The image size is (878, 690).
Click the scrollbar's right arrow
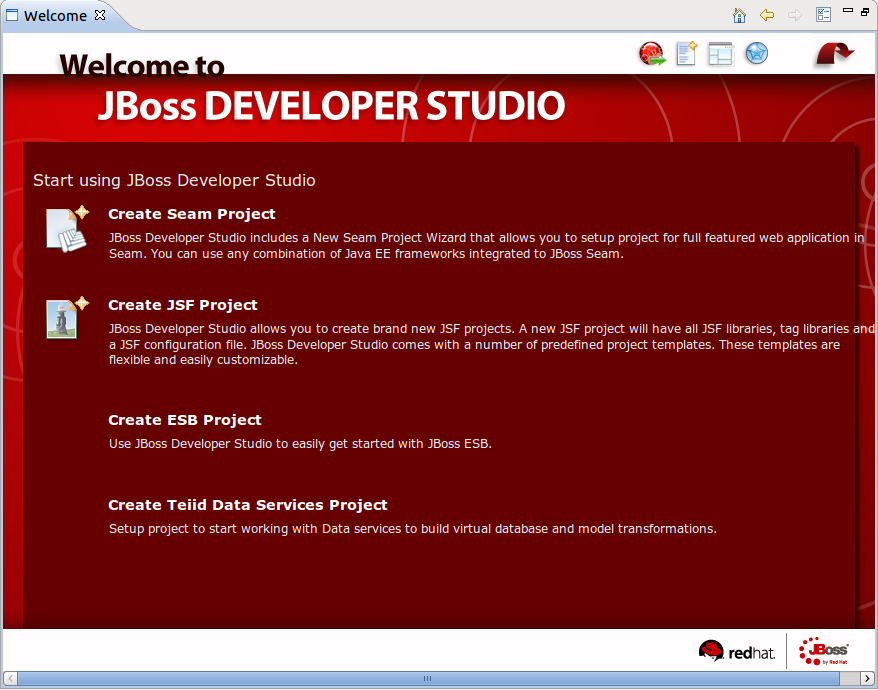(867, 678)
